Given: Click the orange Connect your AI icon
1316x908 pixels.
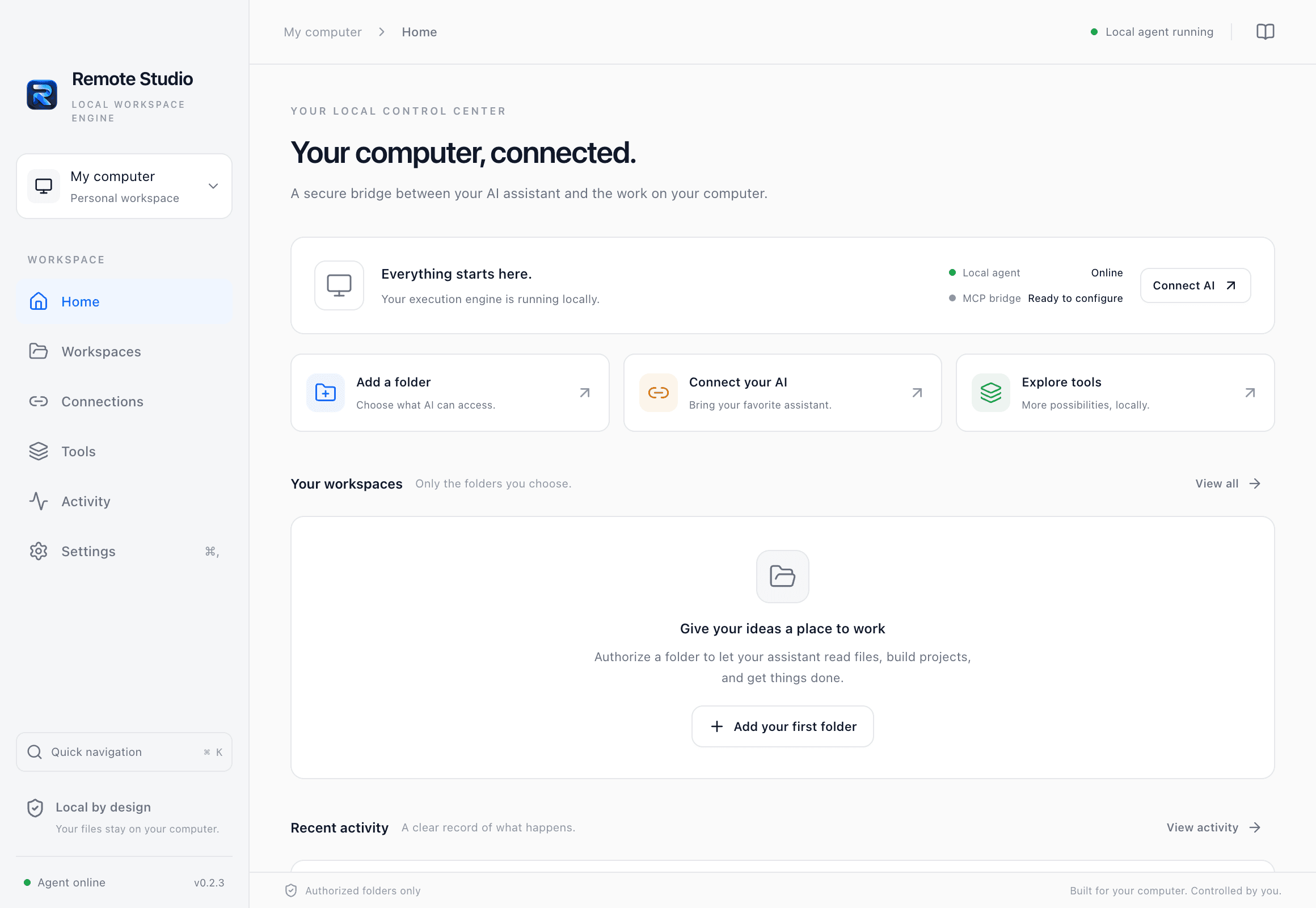Looking at the screenshot, I should pos(658,393).
